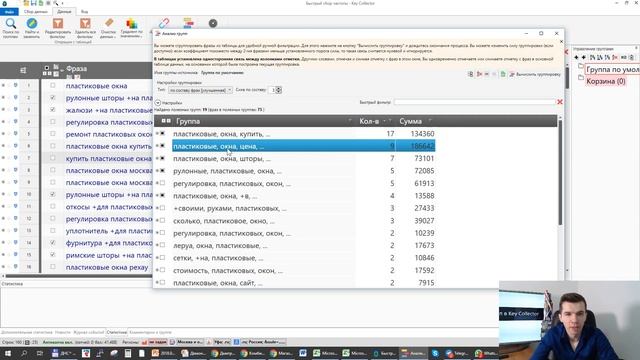Open the search by phrases magnifier tool
Viewport: 640px width, 360px height.
click(11, 27)
